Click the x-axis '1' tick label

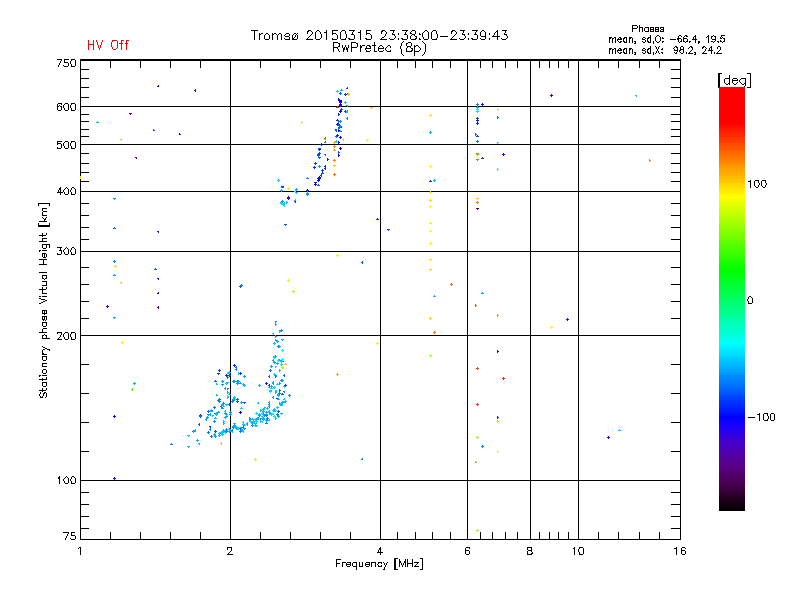tap(80, 551)
